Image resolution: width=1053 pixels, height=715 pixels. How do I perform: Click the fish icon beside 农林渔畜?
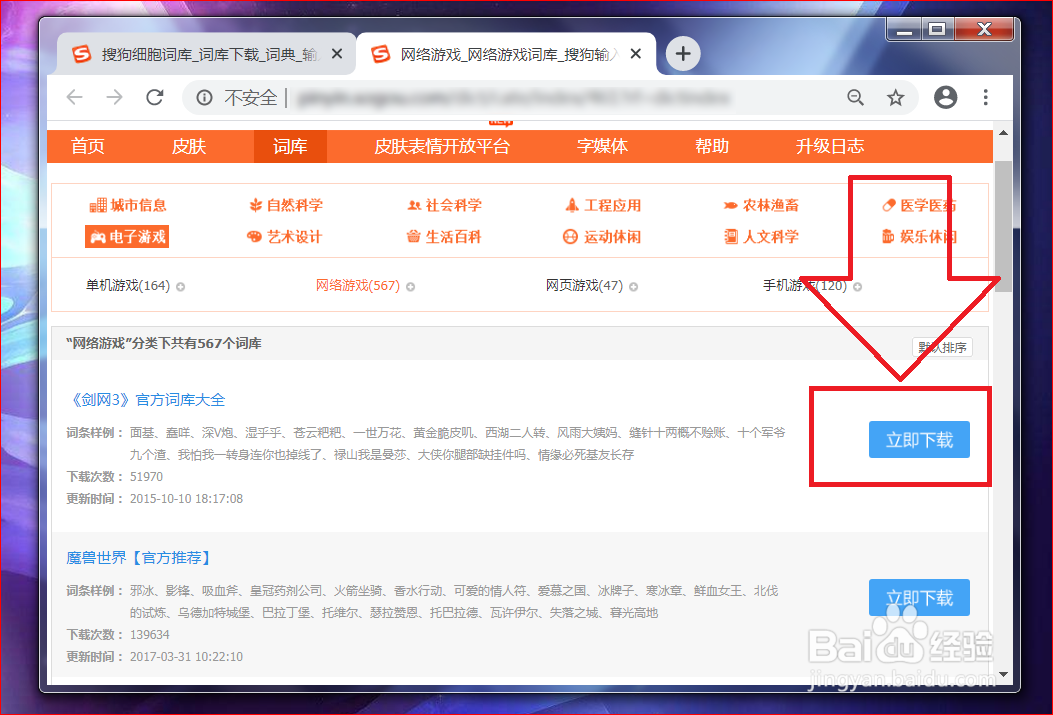[x=731, y=205]
